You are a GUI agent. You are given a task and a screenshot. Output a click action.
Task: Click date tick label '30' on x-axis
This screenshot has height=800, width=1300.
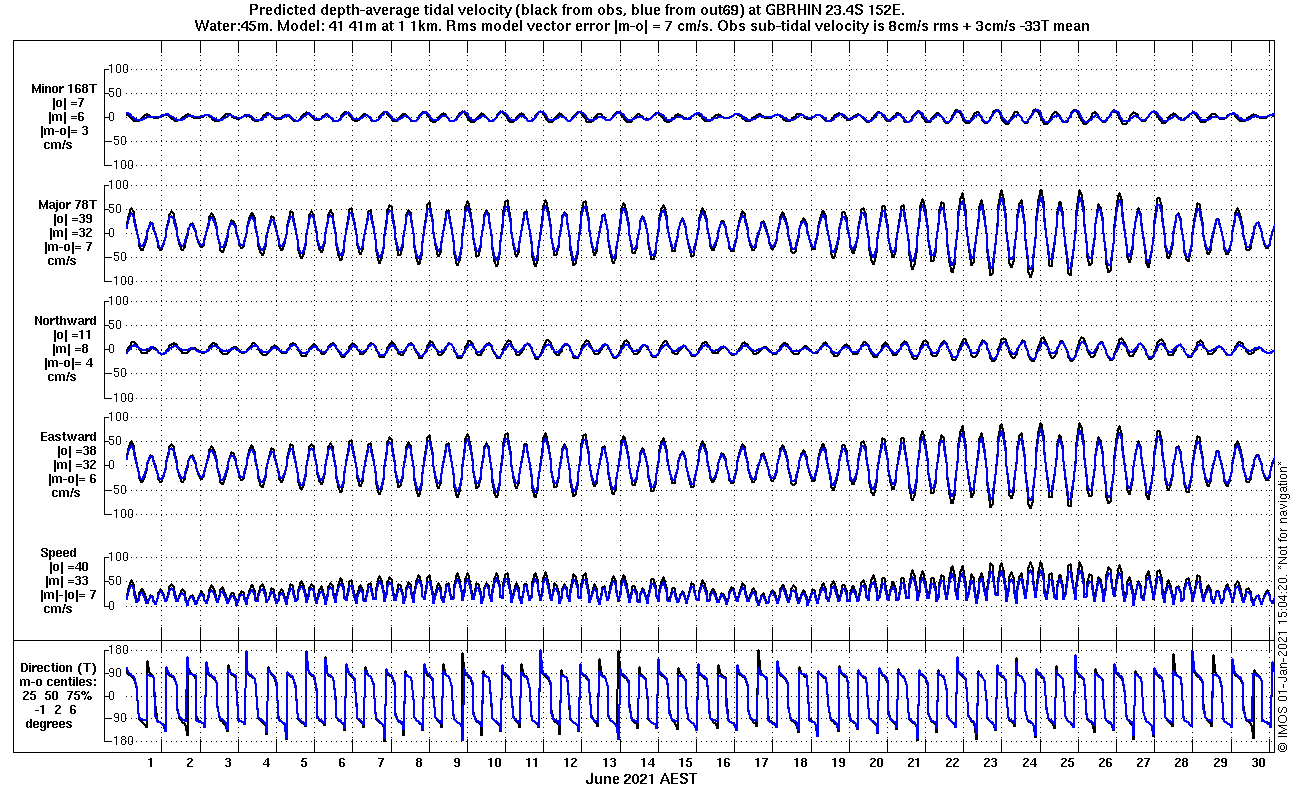click(1259, 763)
